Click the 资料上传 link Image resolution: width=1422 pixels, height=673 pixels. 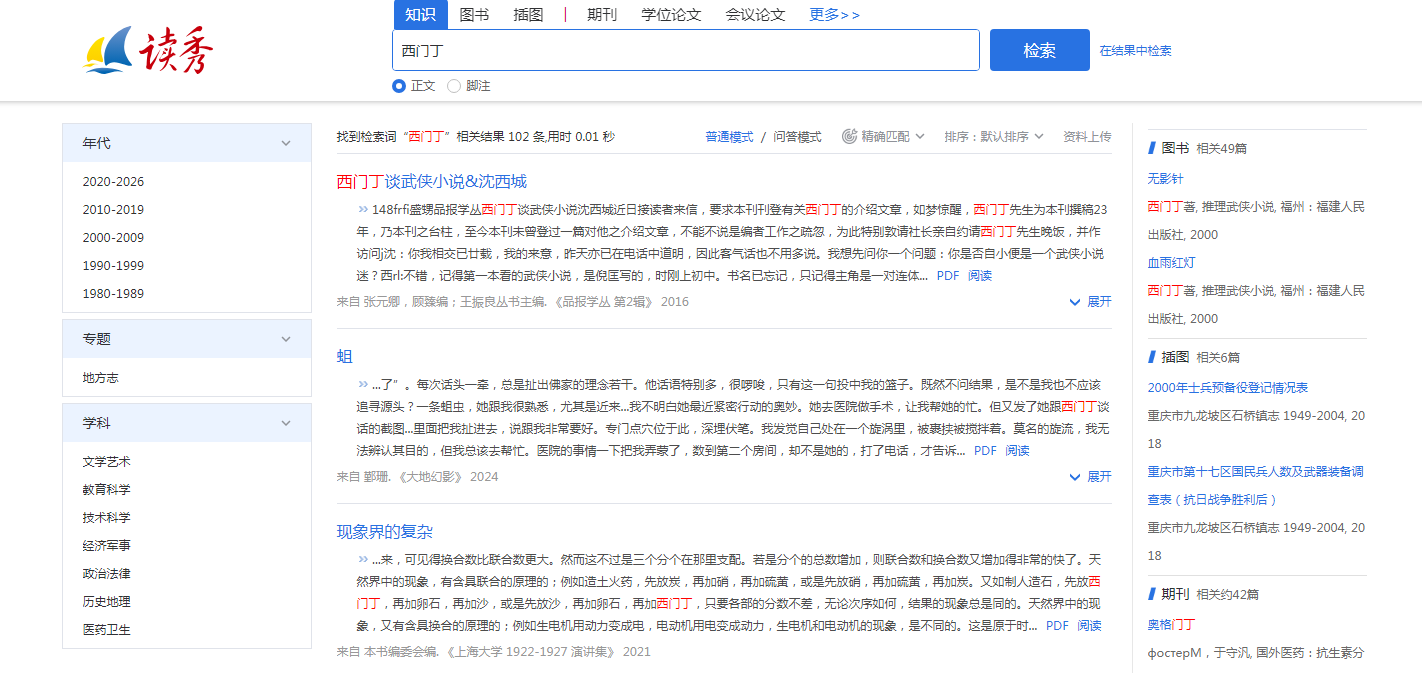point(1087,137)
